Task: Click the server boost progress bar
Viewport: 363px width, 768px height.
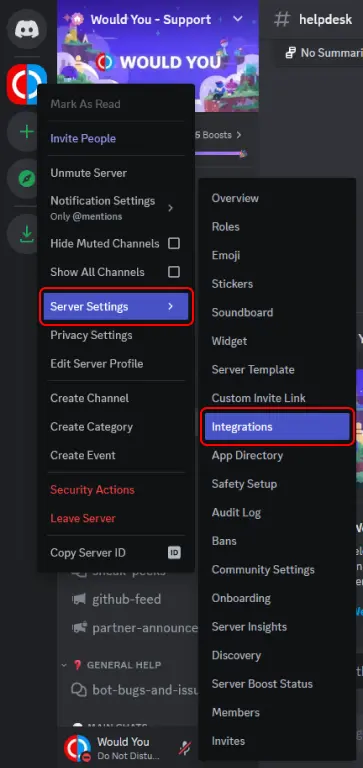Action: [220, 153]
